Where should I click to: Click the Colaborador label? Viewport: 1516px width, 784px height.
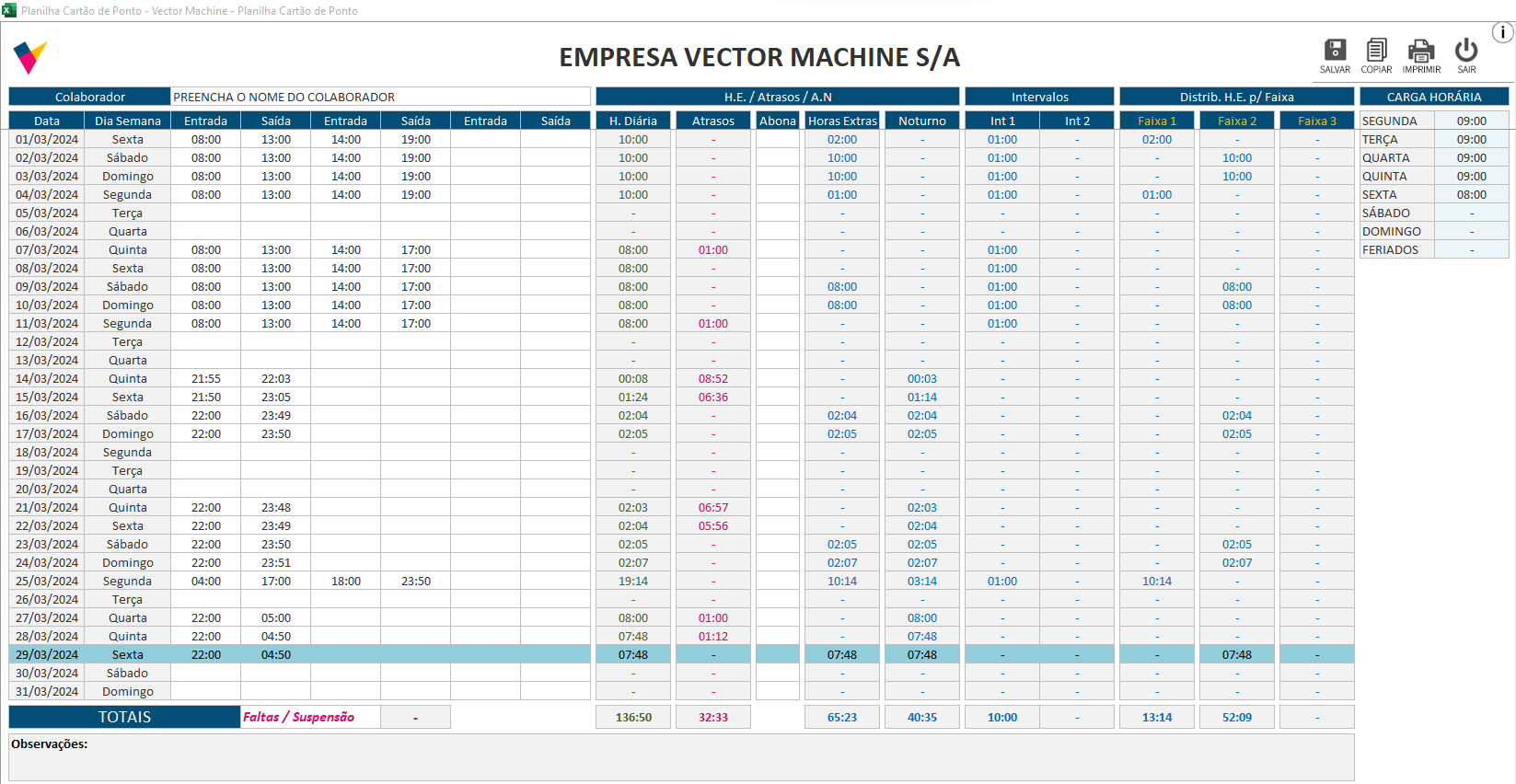90,97
